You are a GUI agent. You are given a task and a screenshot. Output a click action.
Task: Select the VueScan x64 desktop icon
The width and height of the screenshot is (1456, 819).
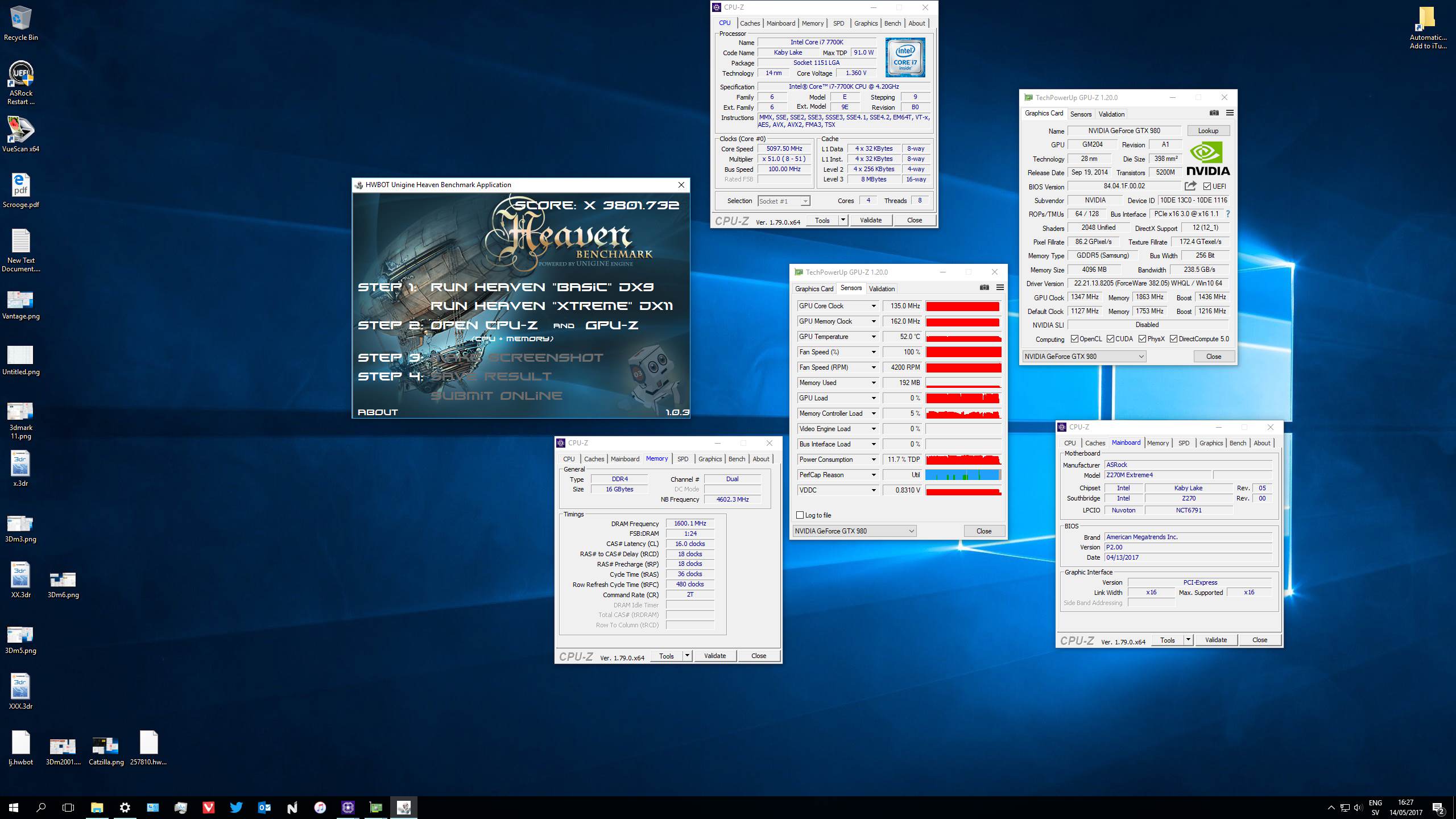(21, 134)
